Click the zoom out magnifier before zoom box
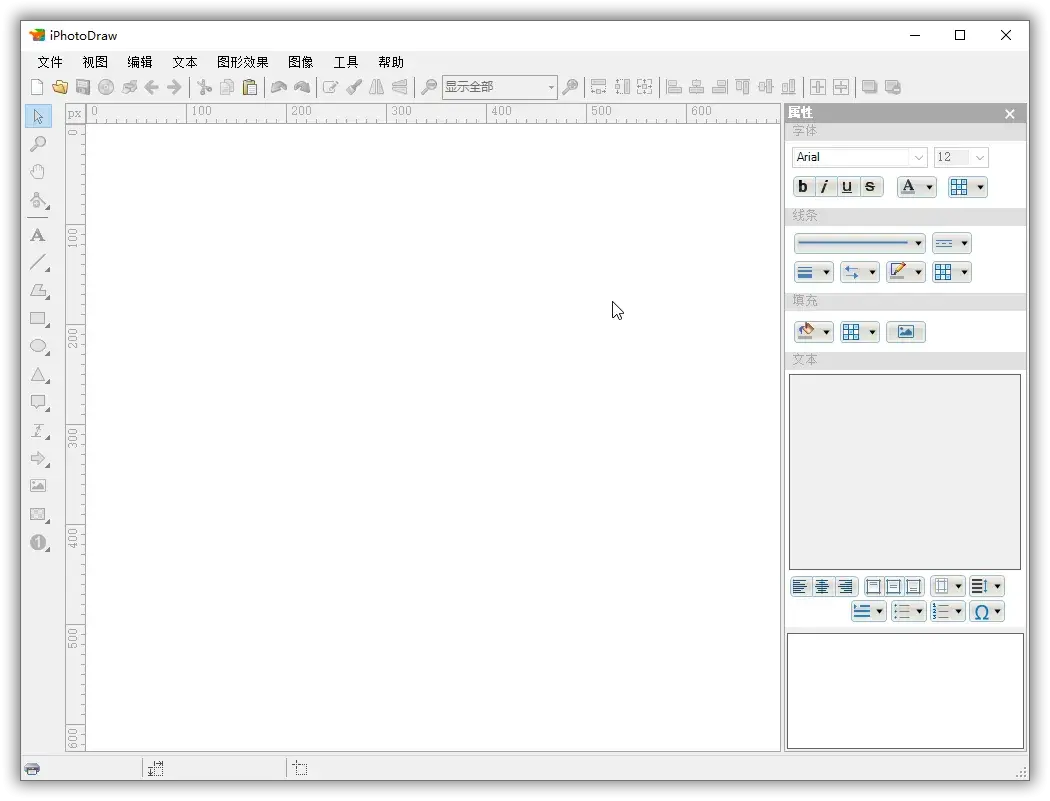 click(429, 87)
